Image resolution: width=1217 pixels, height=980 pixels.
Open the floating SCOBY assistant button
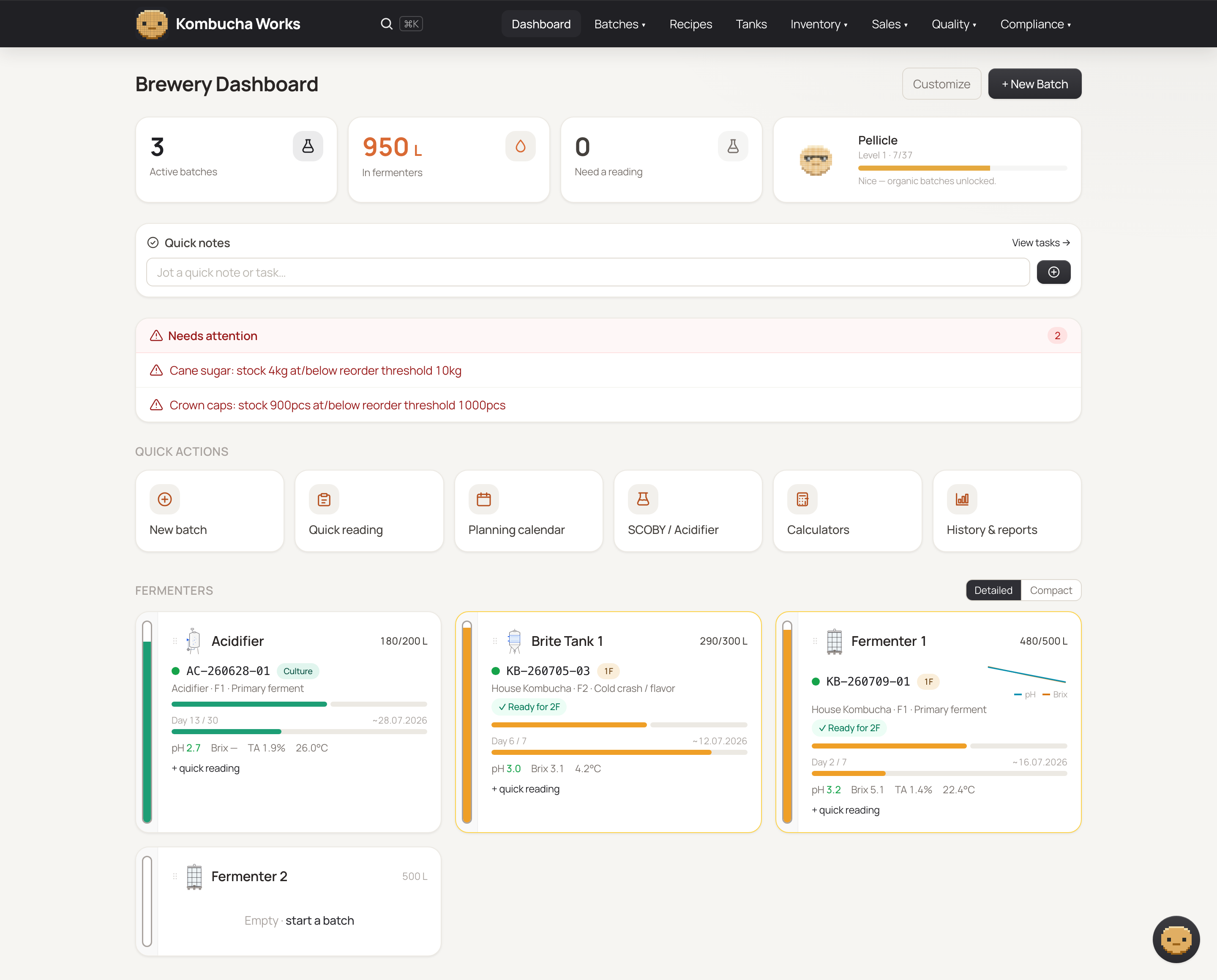[x=1176, y=939]
